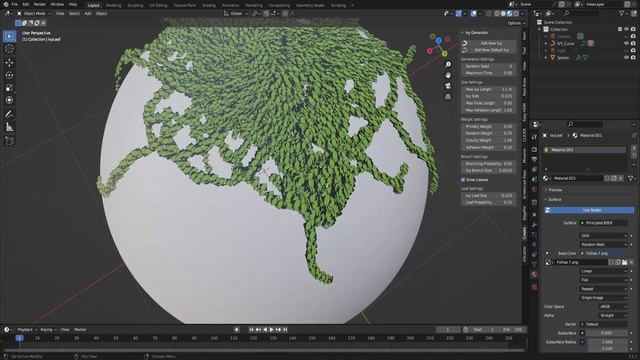Click Principled BSDF surface shader field

pyautogui.click(x=604, y=223)
